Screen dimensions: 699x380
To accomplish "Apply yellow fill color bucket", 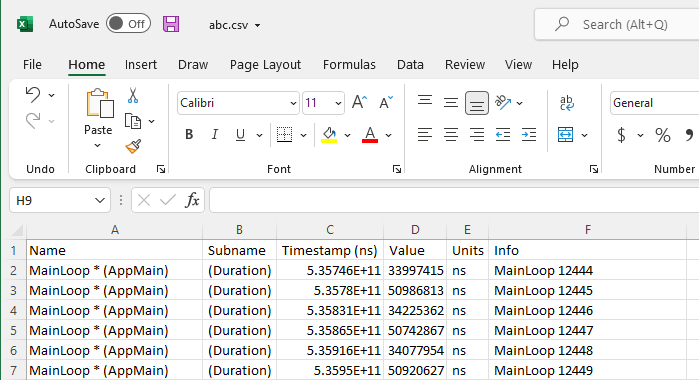I will point(329,134).
